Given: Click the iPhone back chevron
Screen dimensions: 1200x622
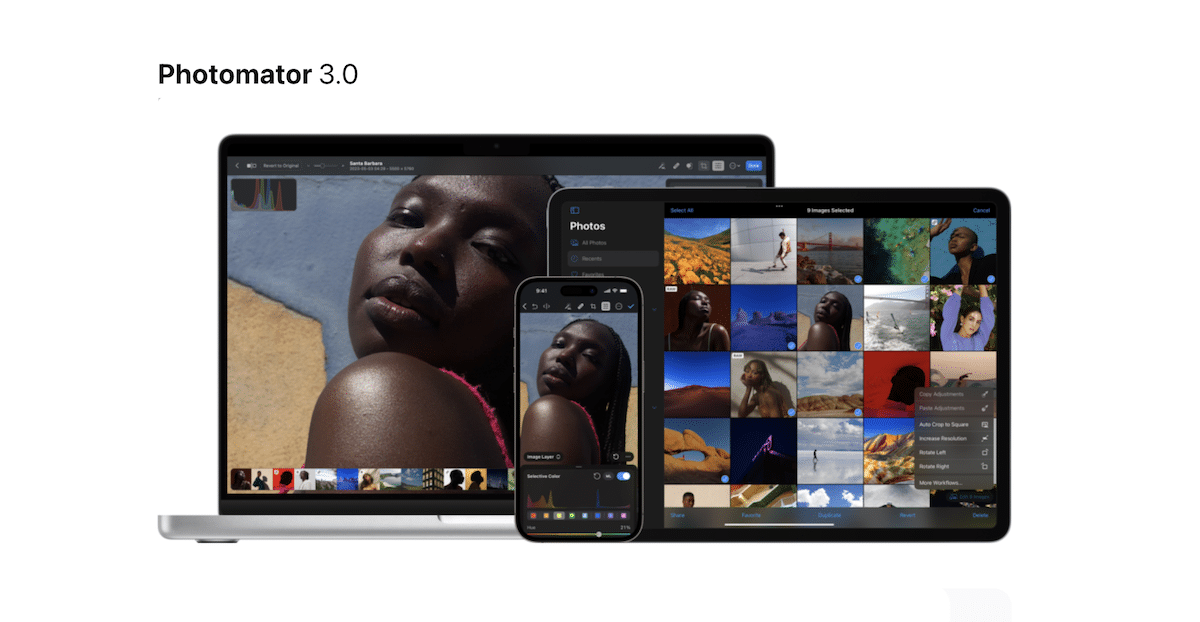Looking at the screenshot, I should pyautogui.click(x=525, y=306).
